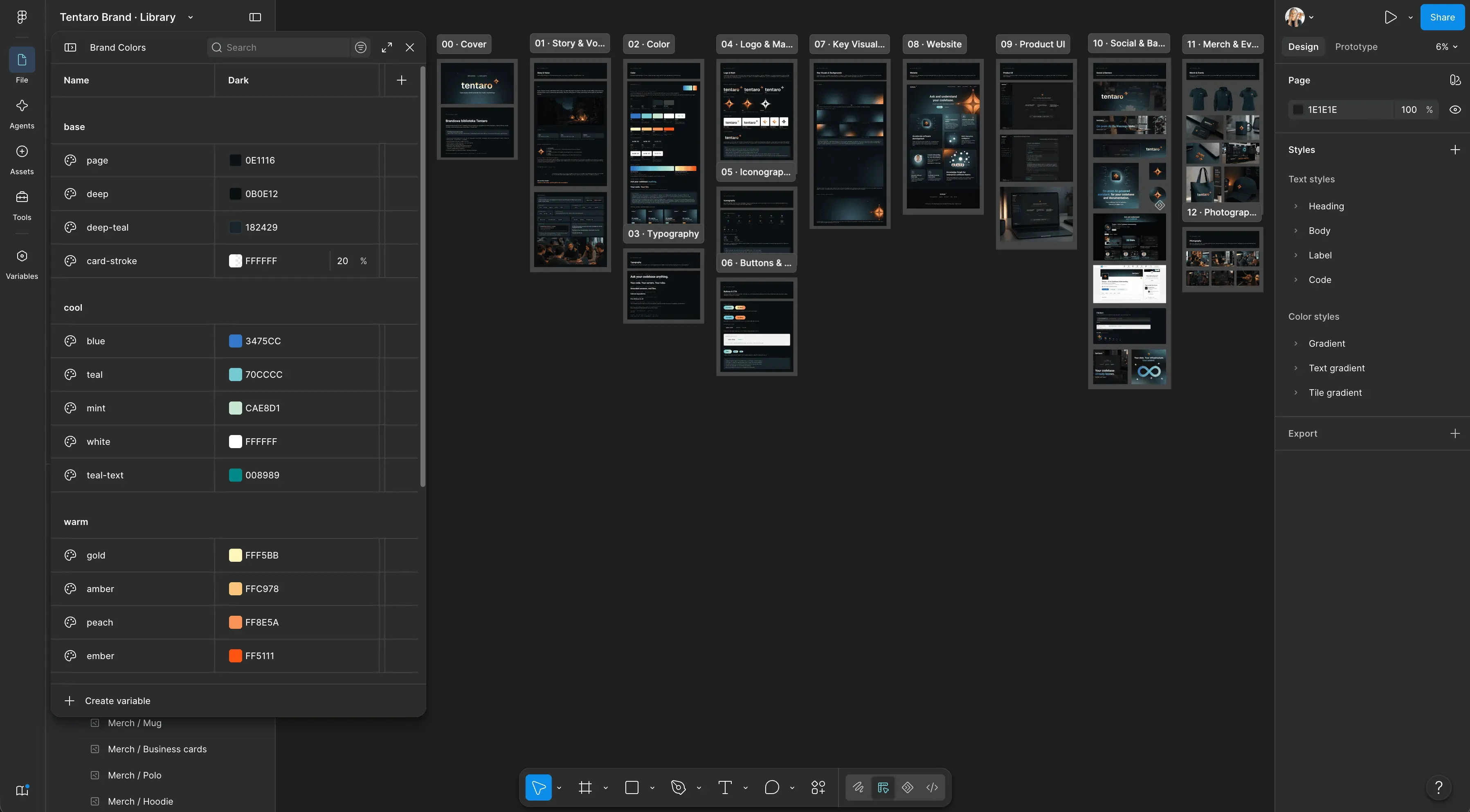Click the blue 3475CC color swatch

pos(235,341)
